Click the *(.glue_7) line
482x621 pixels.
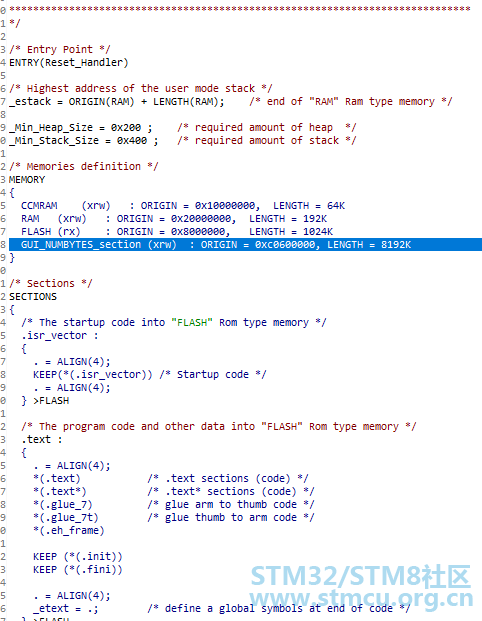[173, 505]
